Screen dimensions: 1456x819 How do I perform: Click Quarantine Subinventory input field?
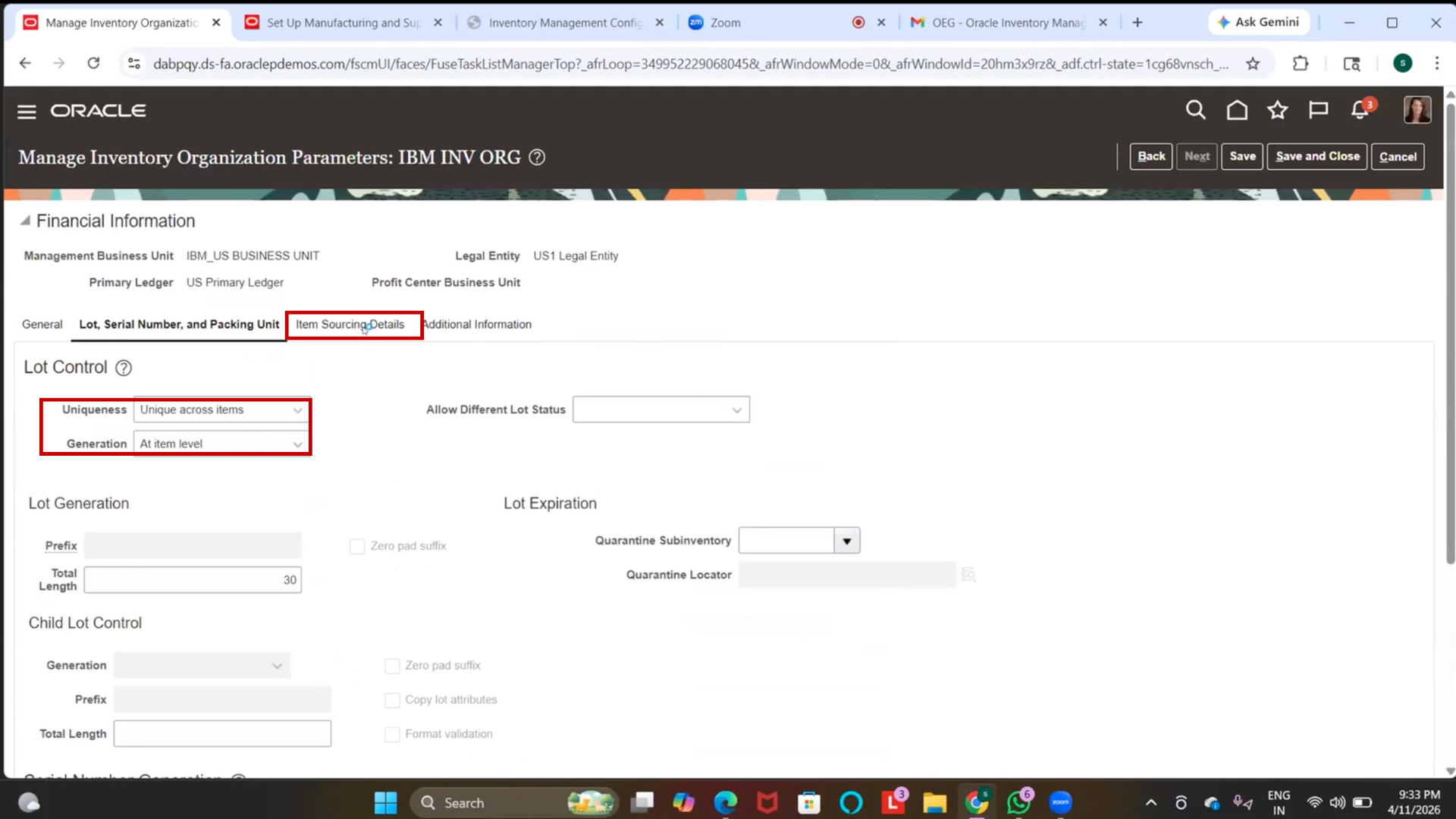(x=786, y=541)
